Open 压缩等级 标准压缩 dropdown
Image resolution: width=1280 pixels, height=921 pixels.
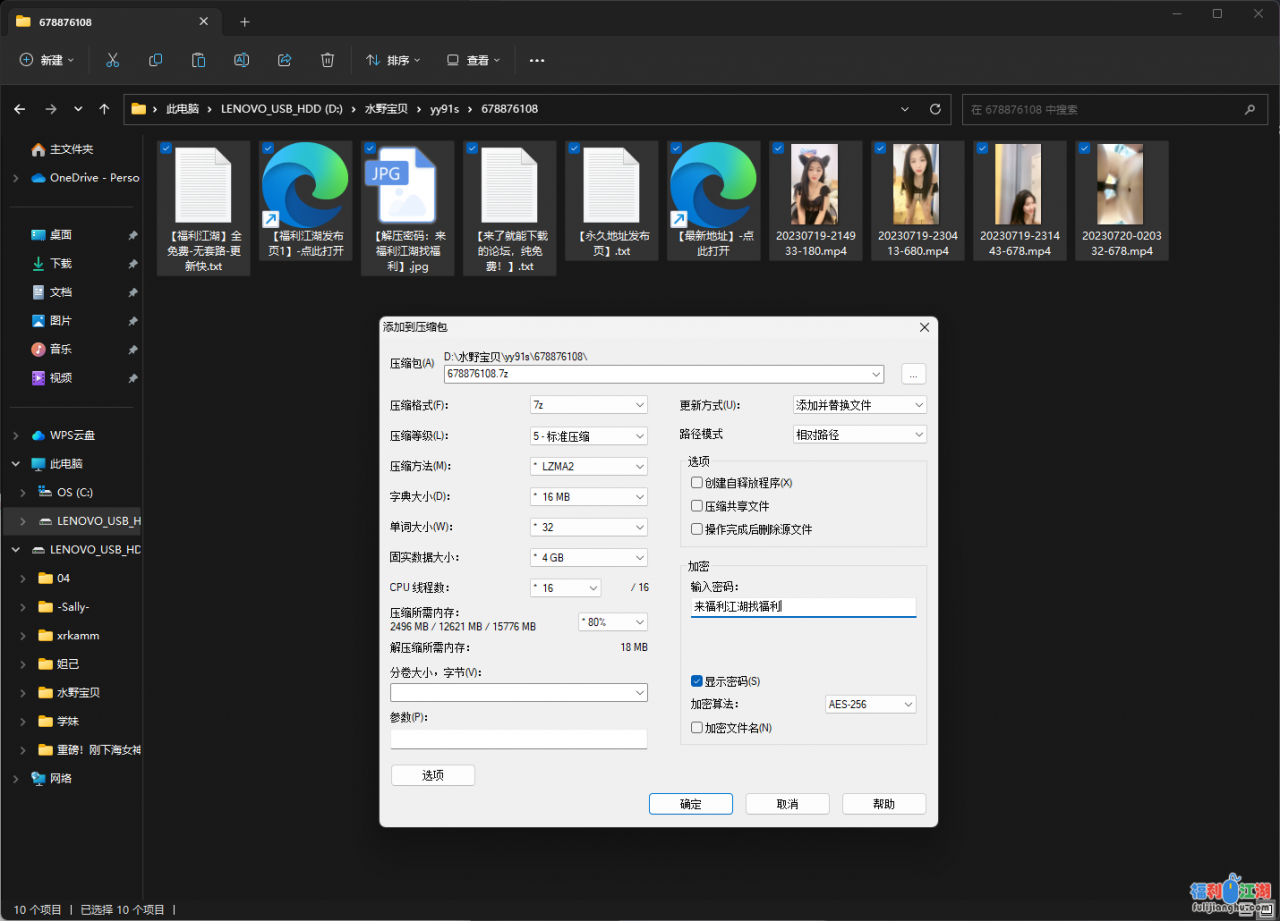coord(589,436)
